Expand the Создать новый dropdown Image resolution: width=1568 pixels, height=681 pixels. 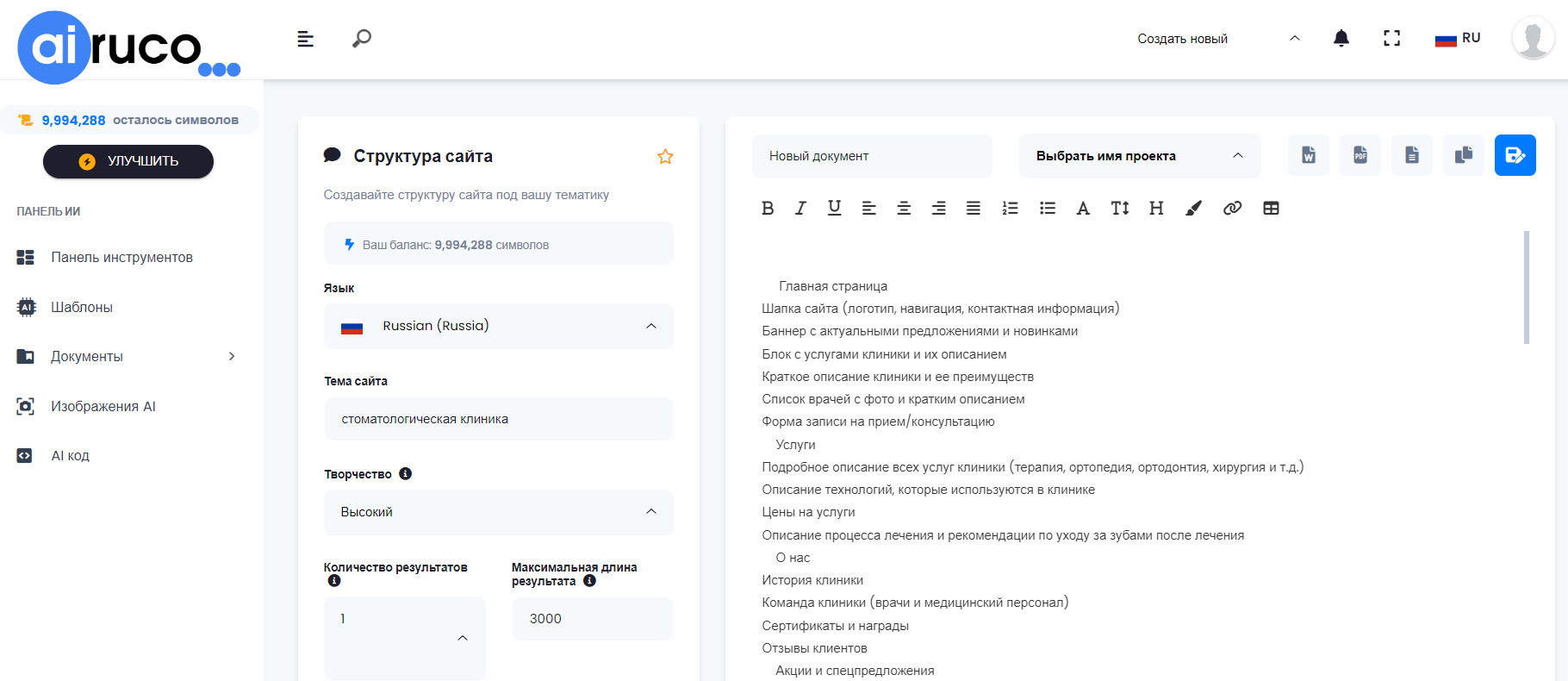point(1218,39)
